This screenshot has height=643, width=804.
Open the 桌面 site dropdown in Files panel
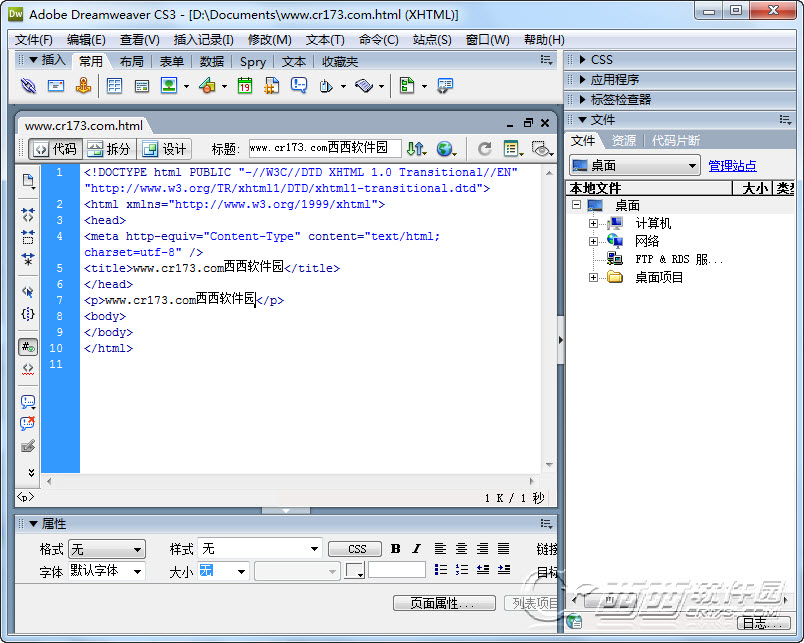coord(634,166)
